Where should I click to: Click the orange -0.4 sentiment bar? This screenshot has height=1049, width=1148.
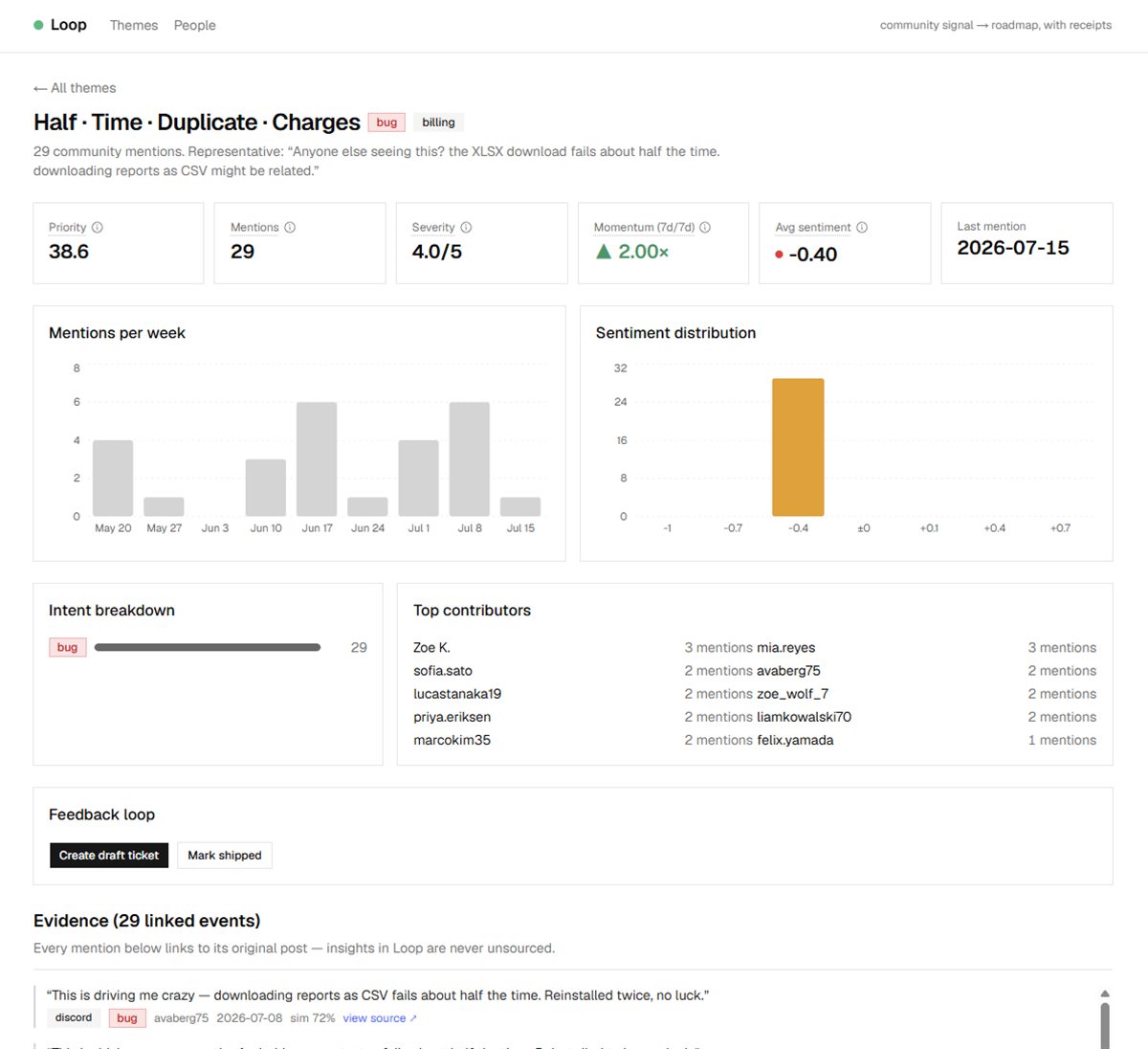point(798,447)
